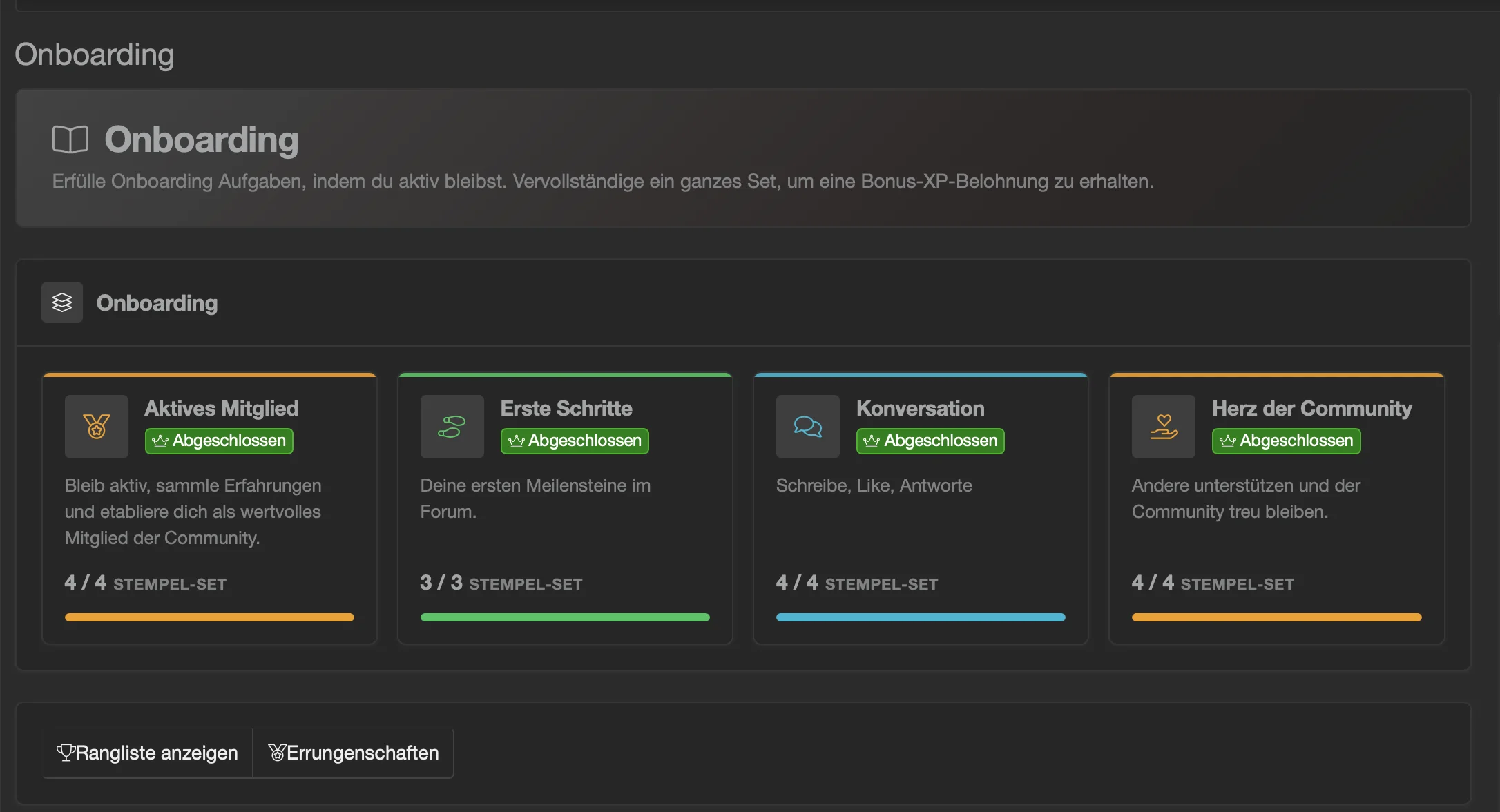Click the '3 / 3 STEMPEL-SET' counter text
1500x812 pixels.
point(501,583)
